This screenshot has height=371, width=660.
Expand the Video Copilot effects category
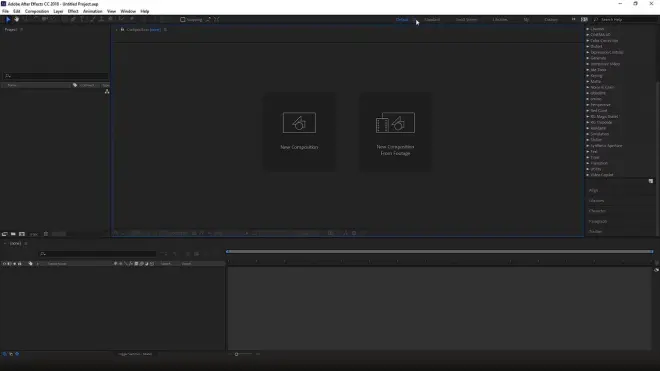[x=588, y=175]
